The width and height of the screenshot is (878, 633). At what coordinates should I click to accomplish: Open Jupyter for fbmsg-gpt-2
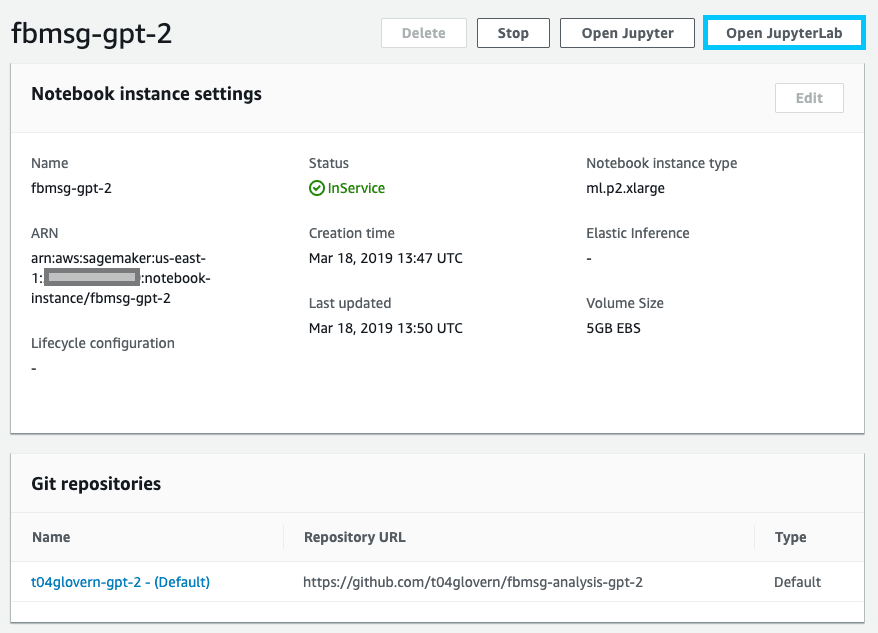[627, 32]
